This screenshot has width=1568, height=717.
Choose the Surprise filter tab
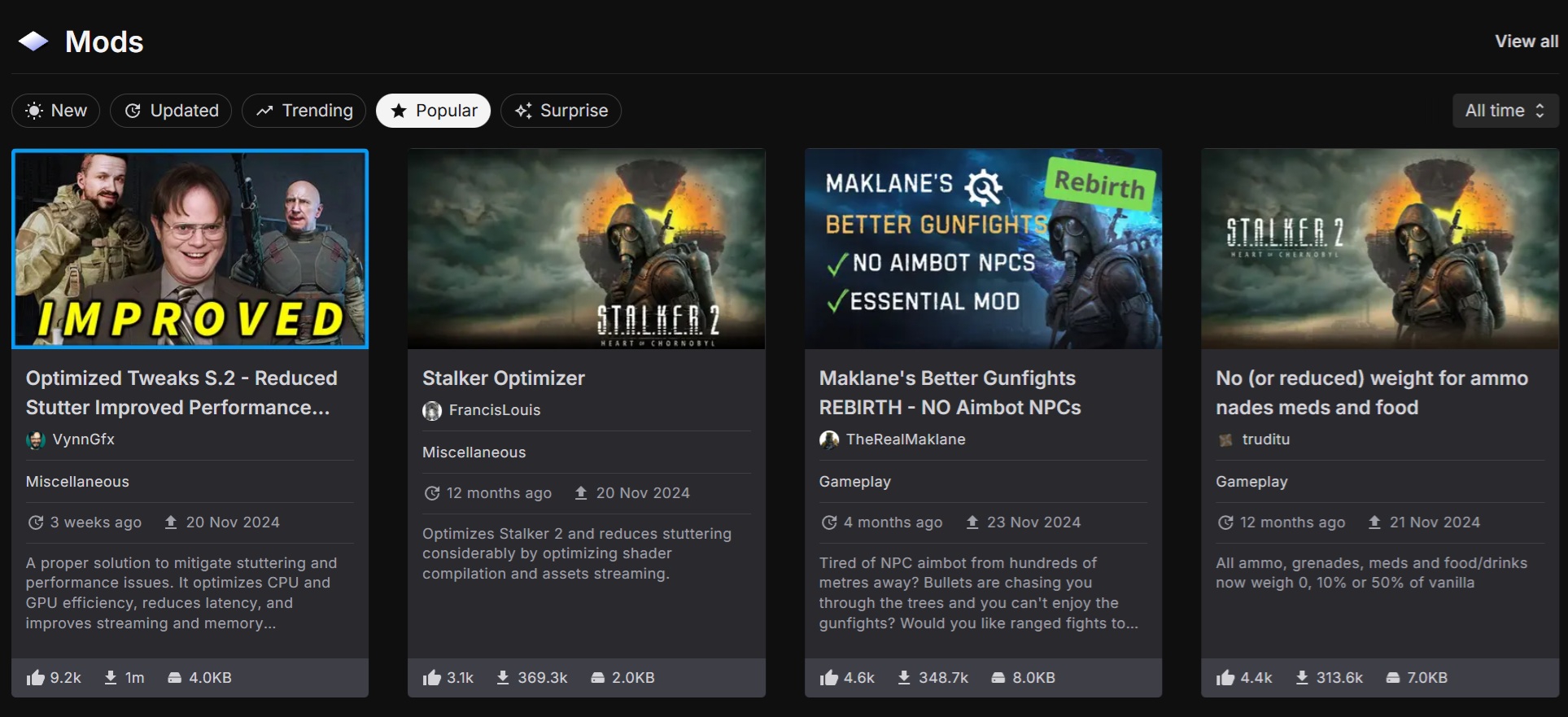click(x=561, y=111)
